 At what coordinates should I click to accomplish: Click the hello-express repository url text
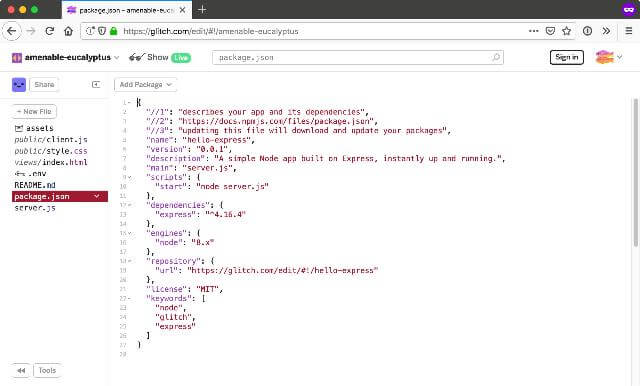pyautogui.click(x=282, y=271)
